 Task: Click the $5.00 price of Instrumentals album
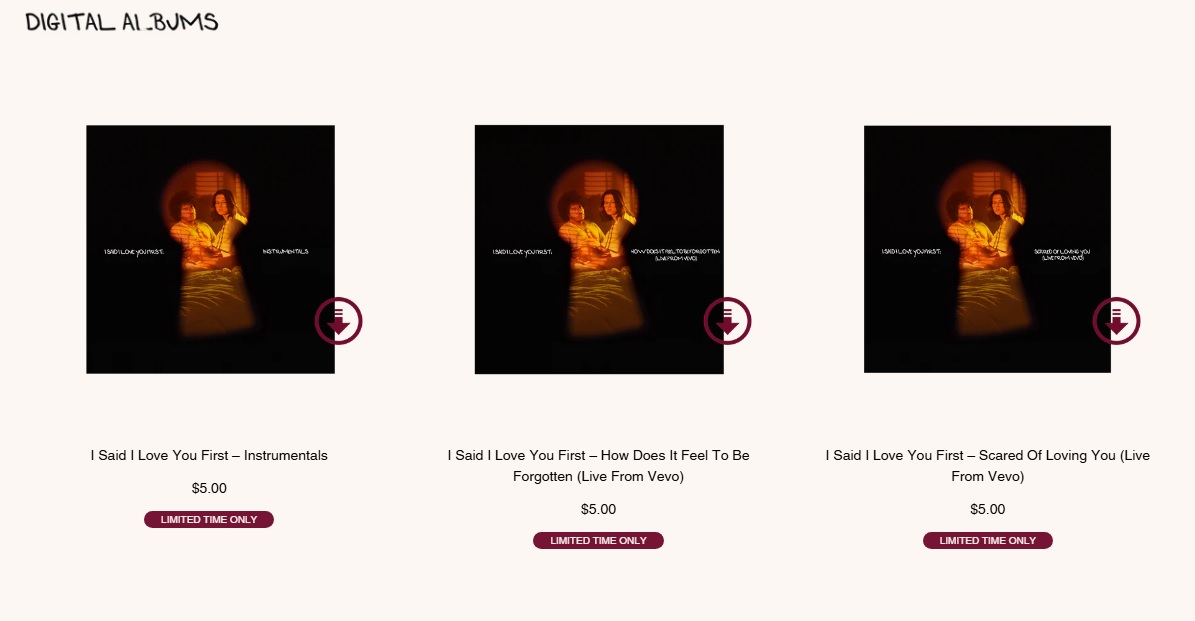(x=209, y=488)
